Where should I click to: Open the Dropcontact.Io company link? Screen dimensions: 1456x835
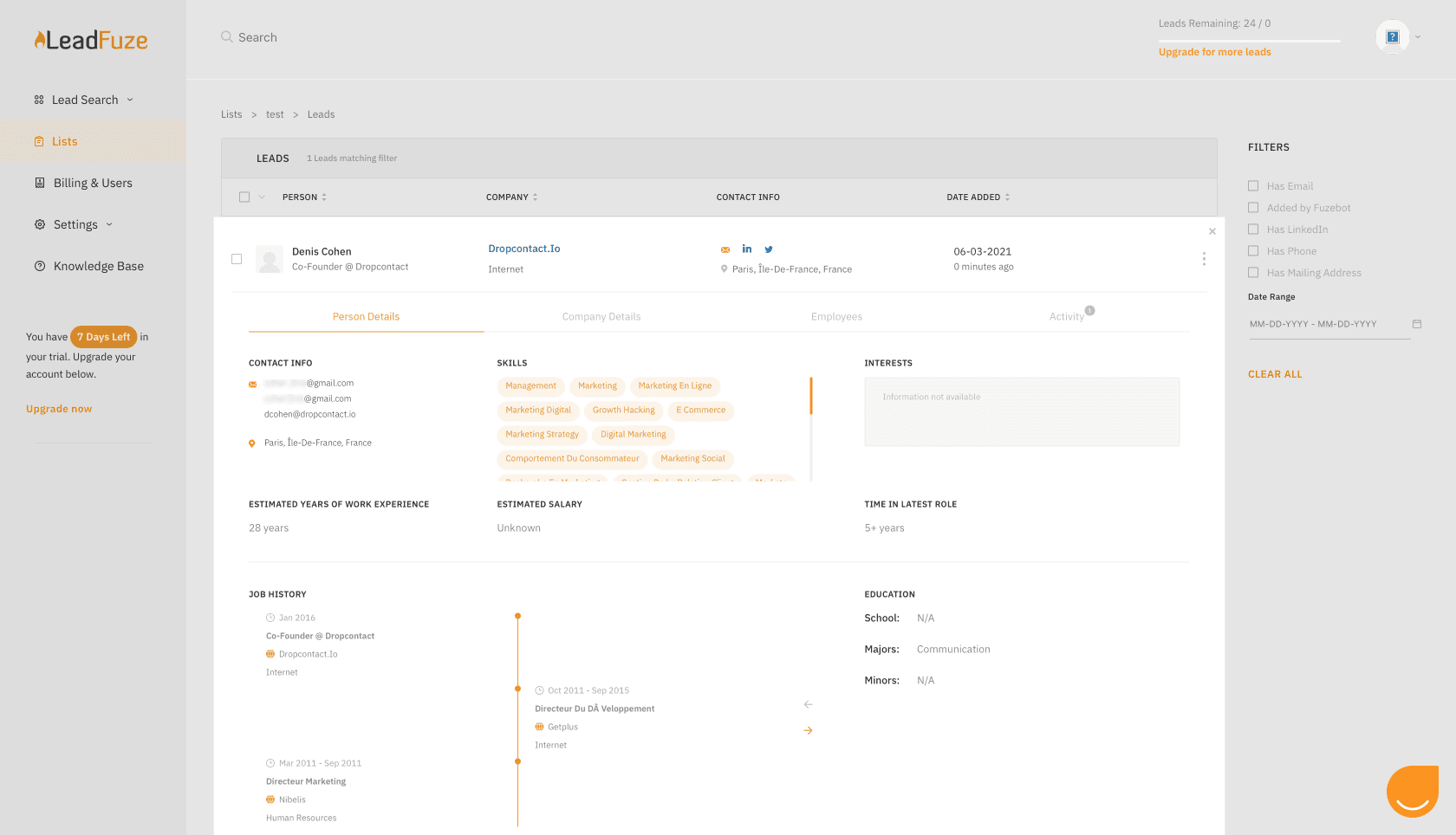coord(524,249)
